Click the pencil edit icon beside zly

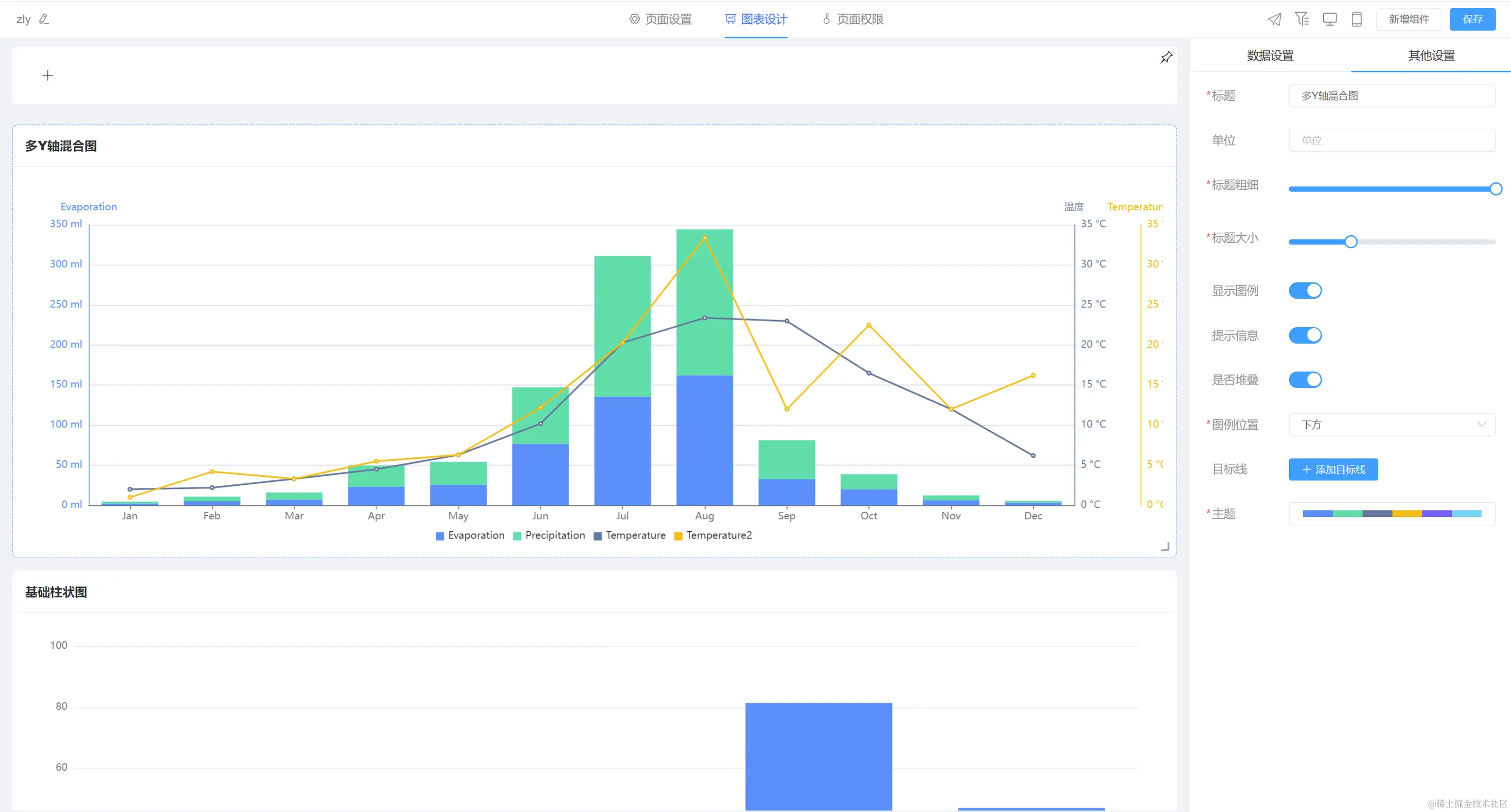(44, 19)
